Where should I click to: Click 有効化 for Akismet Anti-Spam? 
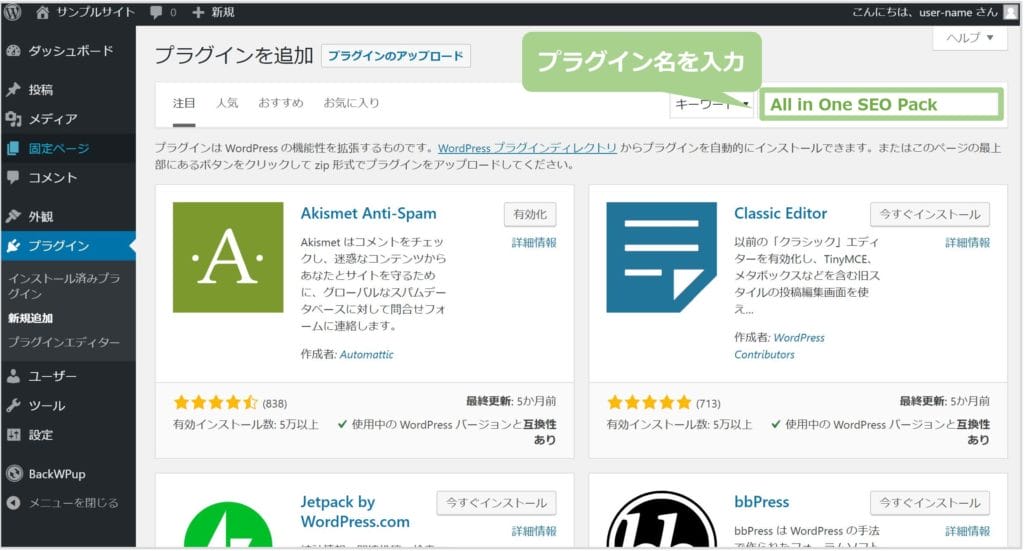point(530,214)
